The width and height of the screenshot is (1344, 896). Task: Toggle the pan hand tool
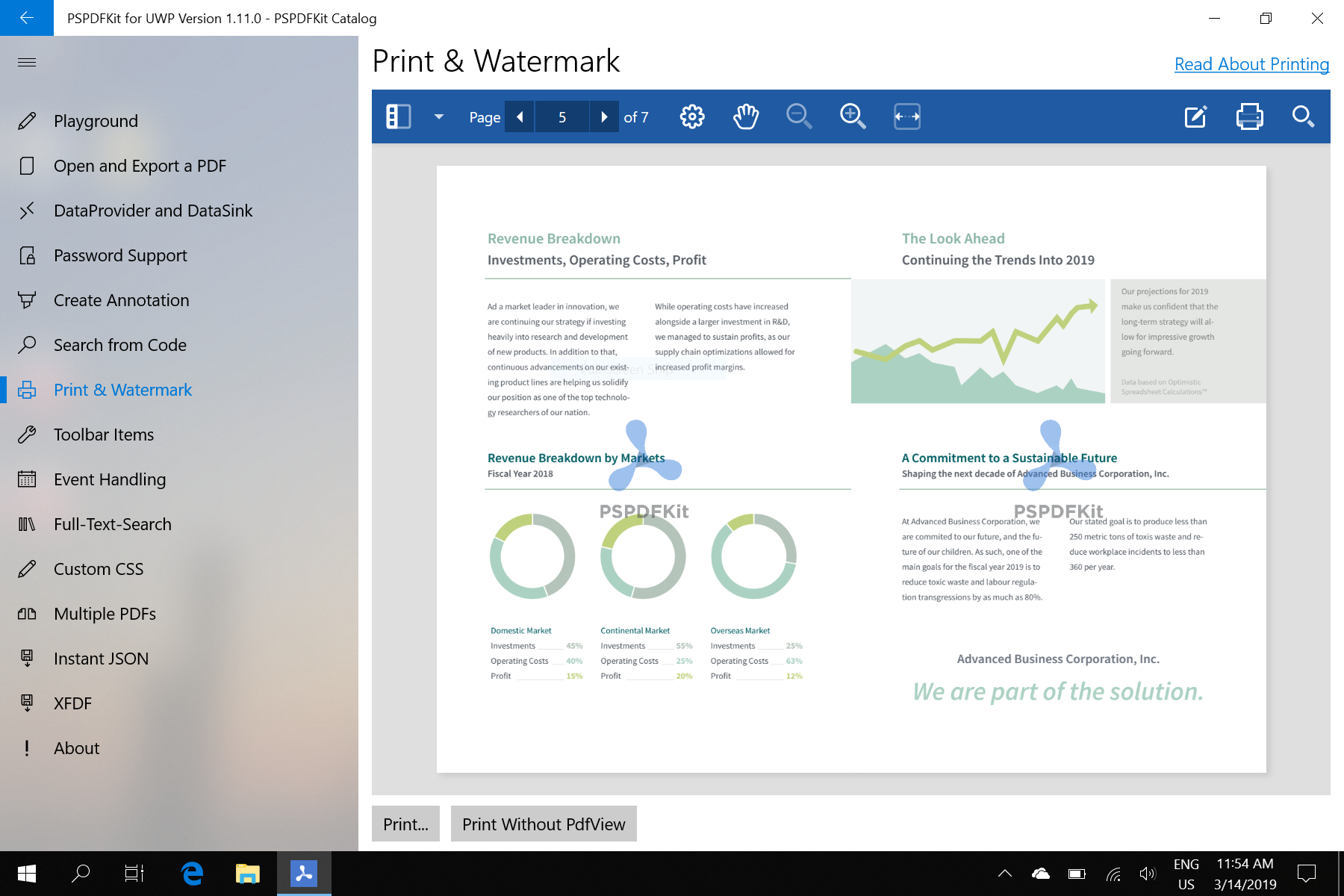746,116
